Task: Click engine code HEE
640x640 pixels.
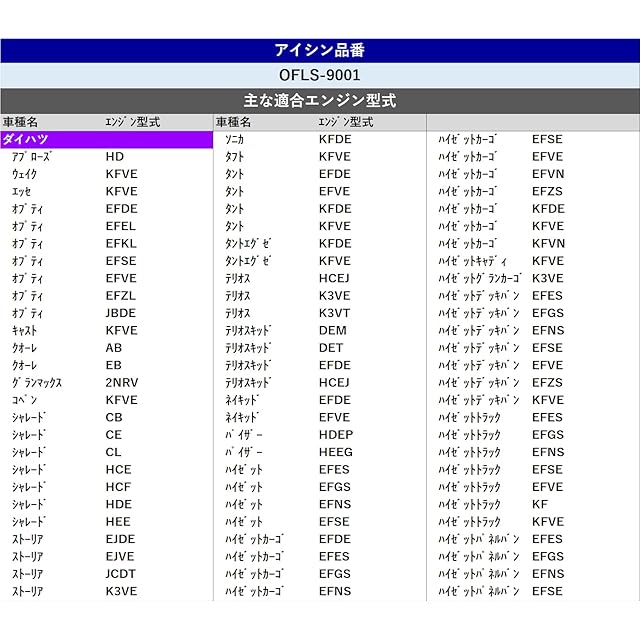Action: pyautogui.click(x=118, y=522)
